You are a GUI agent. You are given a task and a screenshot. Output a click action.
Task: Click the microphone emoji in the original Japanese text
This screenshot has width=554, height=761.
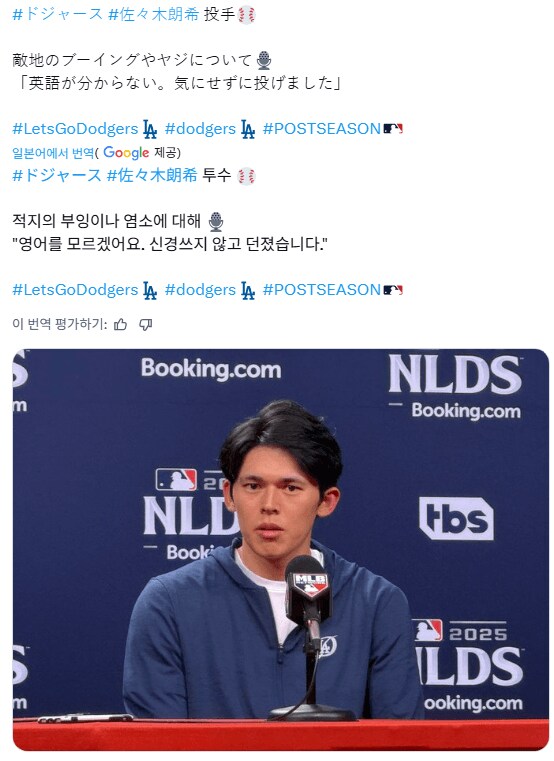pos(263,61)
